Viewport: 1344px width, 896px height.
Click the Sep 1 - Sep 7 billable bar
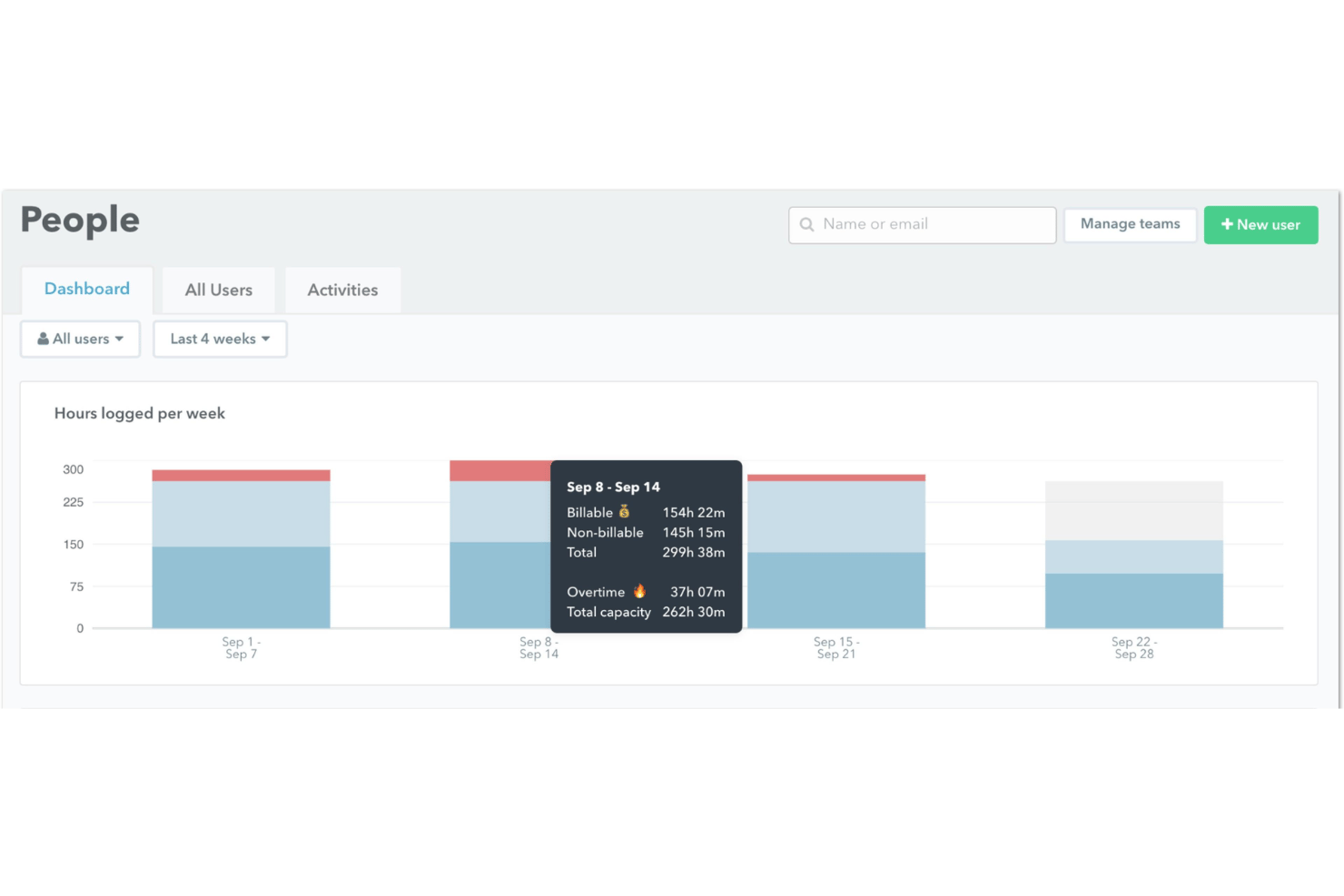coord(241,587)
